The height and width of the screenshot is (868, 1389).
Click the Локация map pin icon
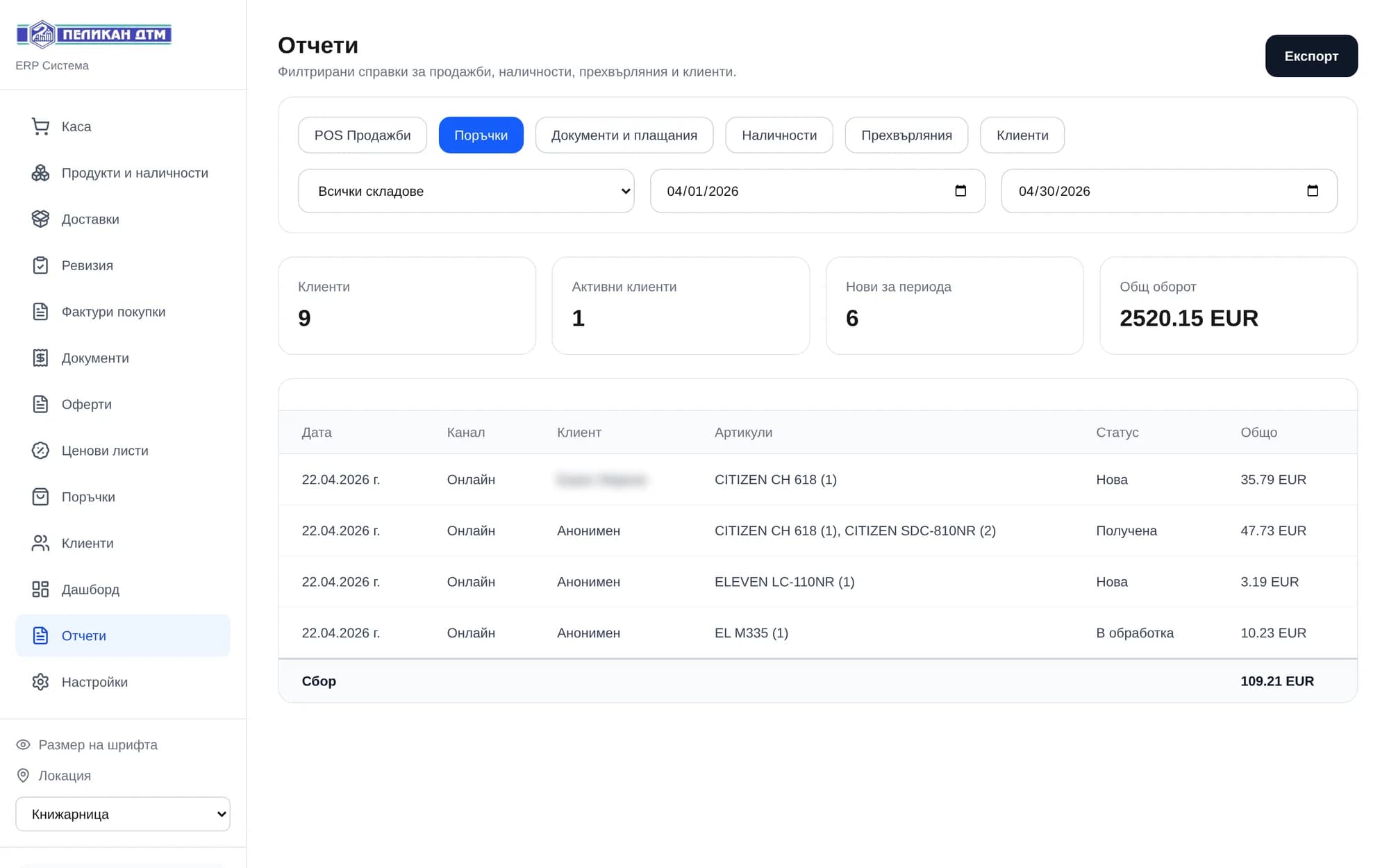pyautogui.click(x=23, y=775)
